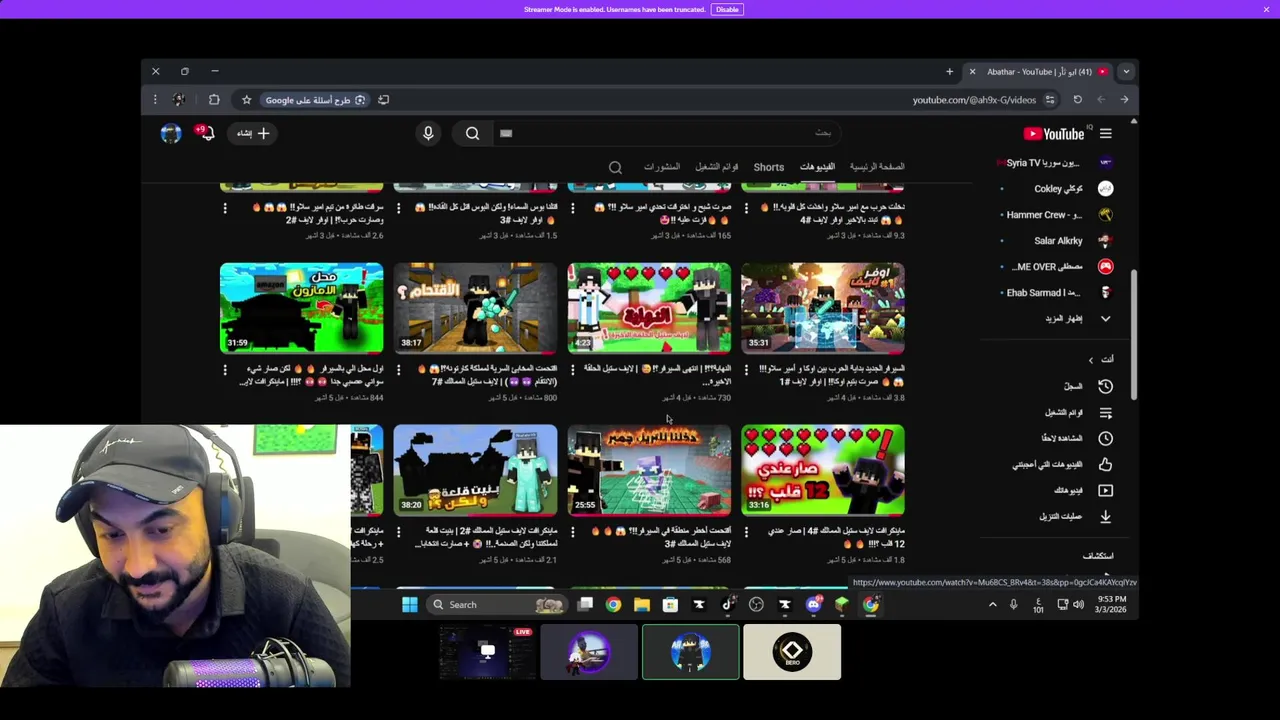The width and height of the screenshot is (1280, 720).
Task: Click the voice search microphone button
Action: [428, 133]
